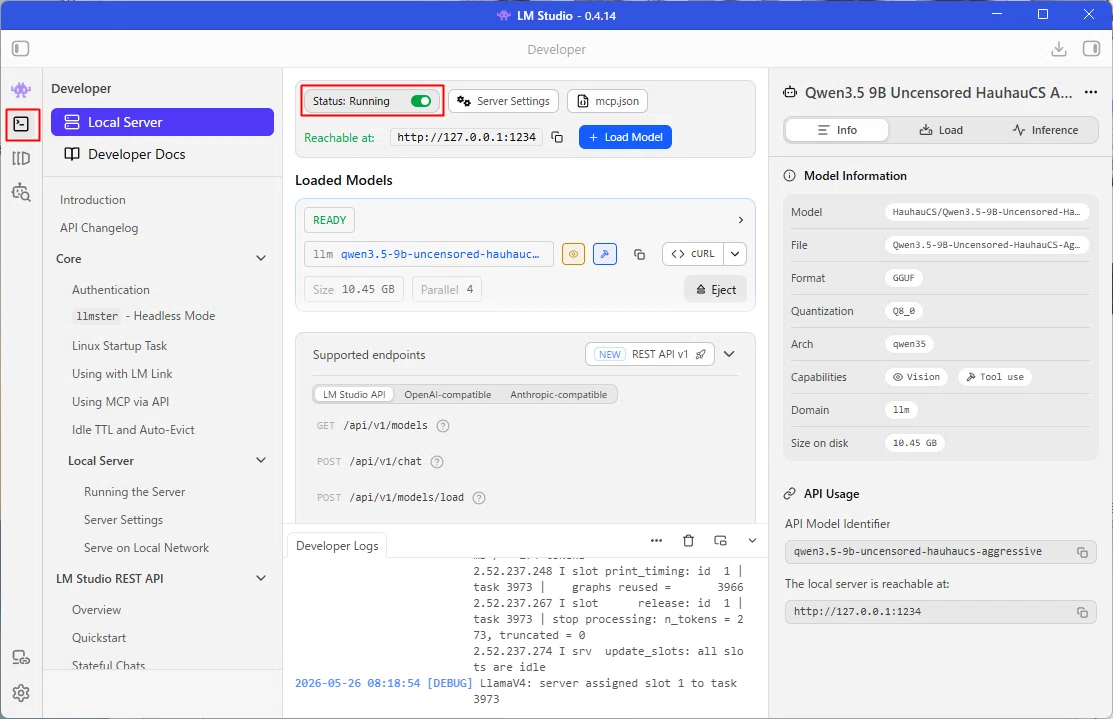The height and width of the screenshot is (719, 1113).
Task: Select the OpenAI-compatible endpoints tab
Action: click(447, 395)
